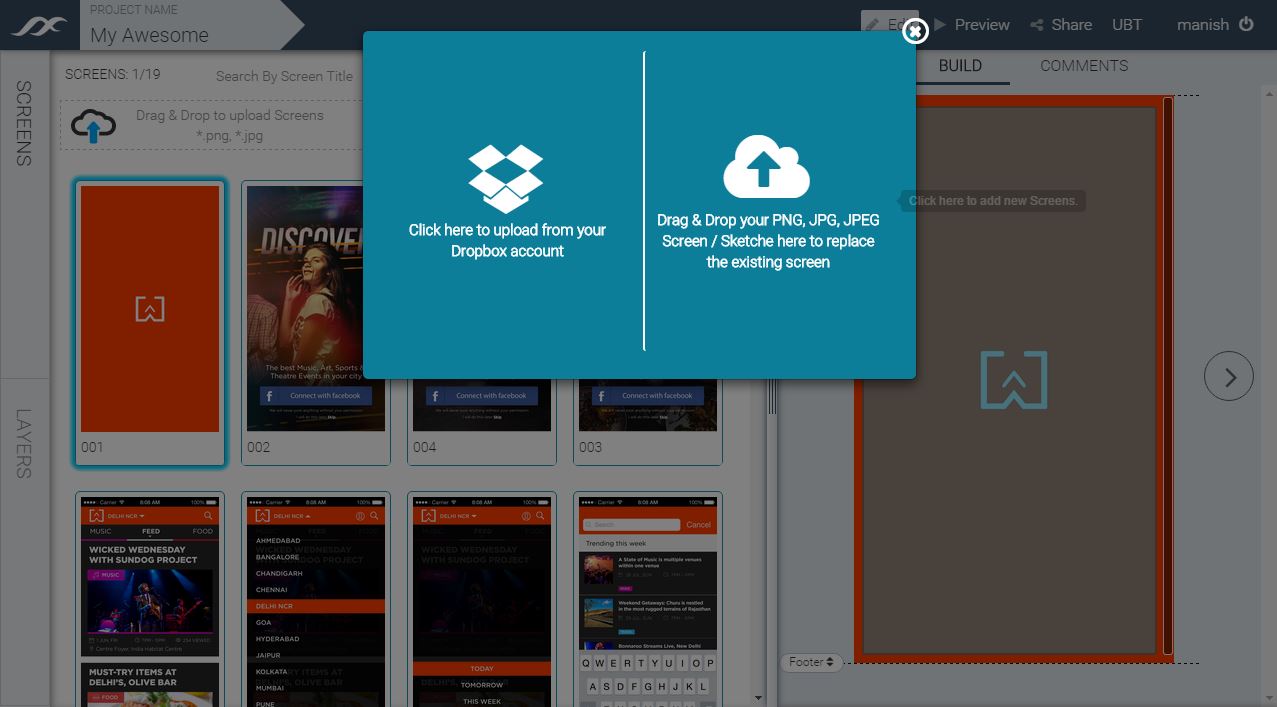Click the UBT link in header
Image resolution: width=1277 pixels, height=707 pixels.
1126,25
